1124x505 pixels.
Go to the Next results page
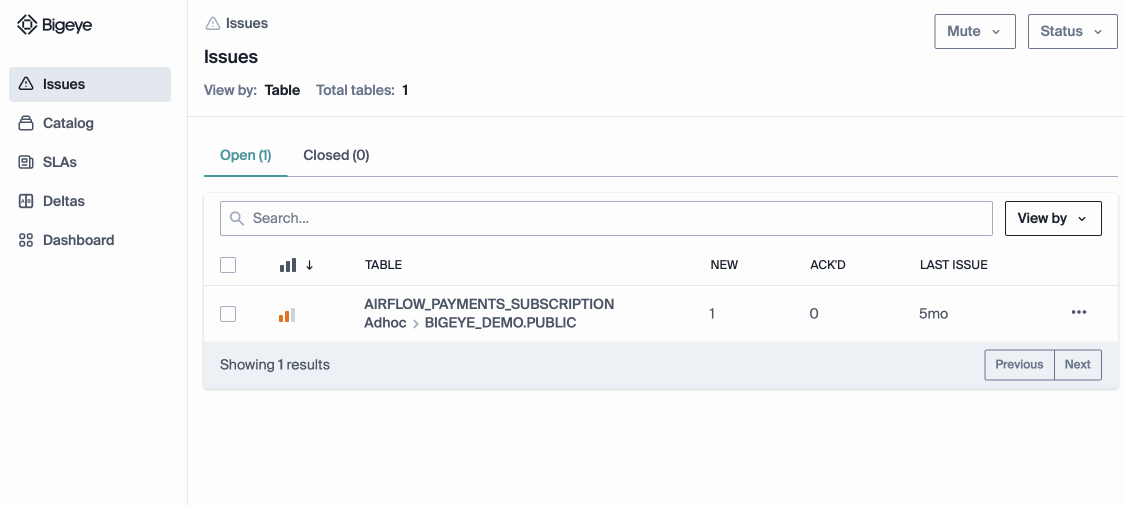[1077, 364]
